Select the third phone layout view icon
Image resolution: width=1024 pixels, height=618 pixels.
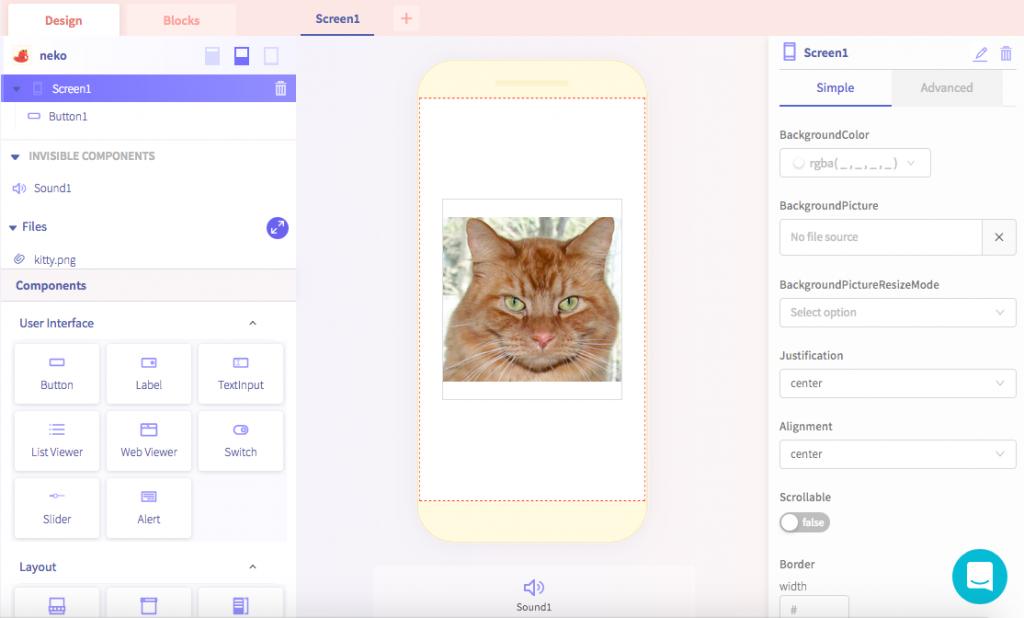pyautogui.click(x=271, y=56)
